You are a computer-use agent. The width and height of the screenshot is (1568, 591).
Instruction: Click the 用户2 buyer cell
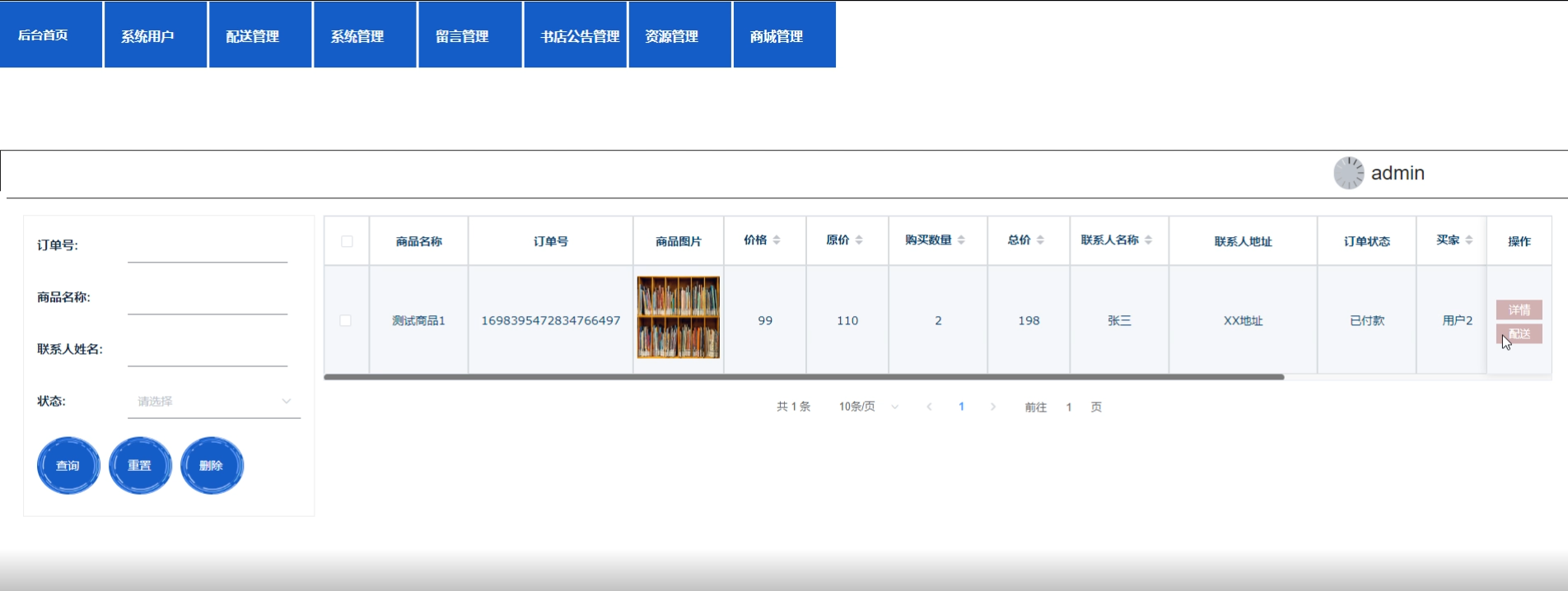tap(1457, 320)
